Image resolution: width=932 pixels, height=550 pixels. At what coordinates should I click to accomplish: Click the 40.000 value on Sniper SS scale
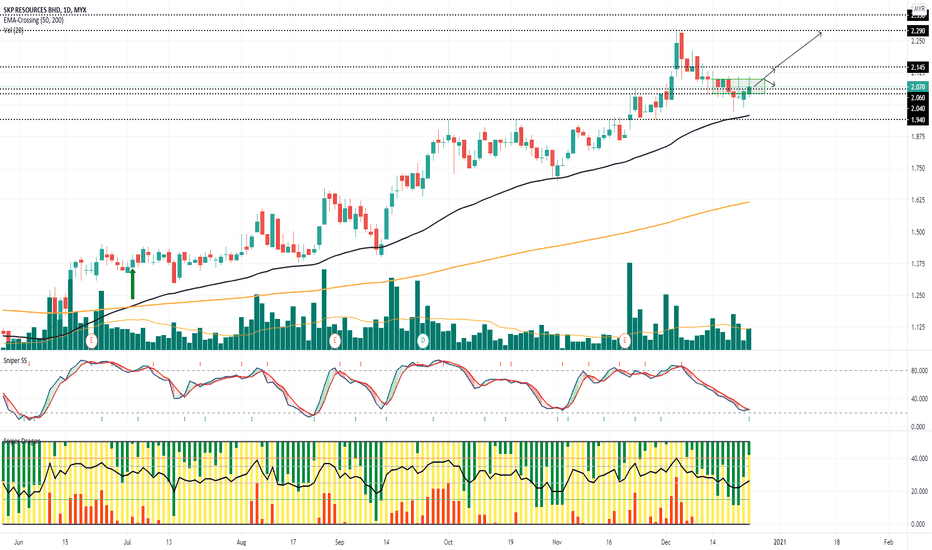tap(918, 399)
